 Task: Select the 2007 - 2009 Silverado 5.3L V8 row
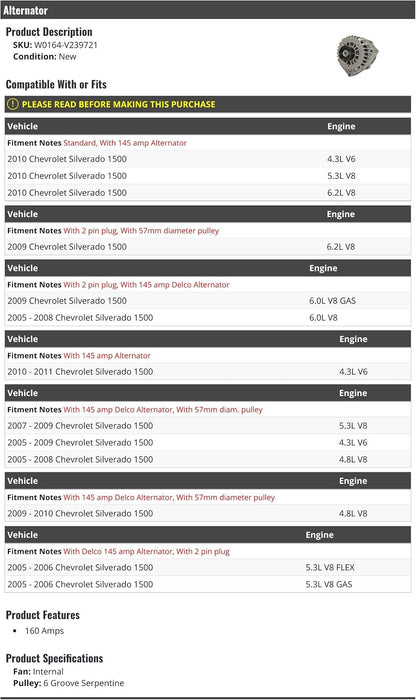click(x=208, y=426)
